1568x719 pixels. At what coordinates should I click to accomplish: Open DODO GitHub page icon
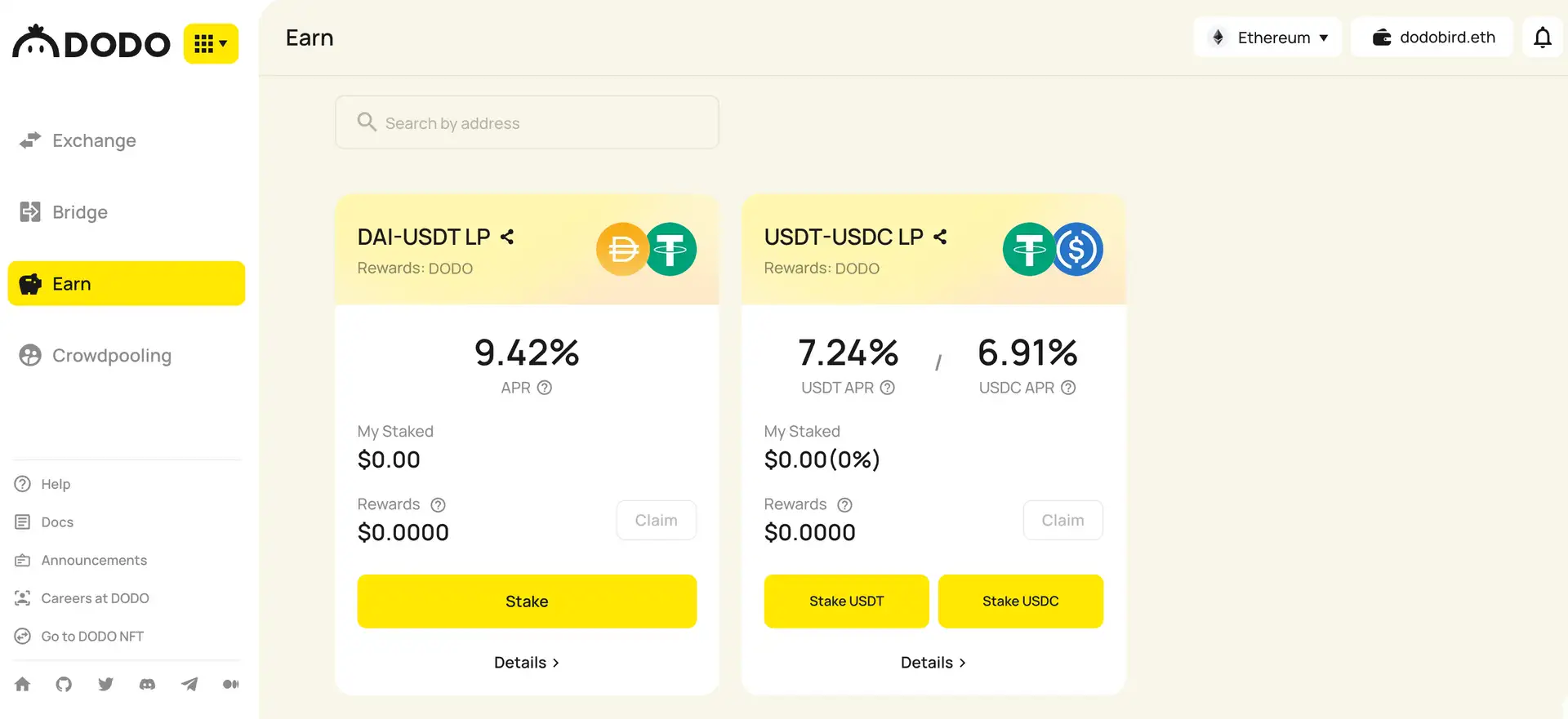(64, 684)
